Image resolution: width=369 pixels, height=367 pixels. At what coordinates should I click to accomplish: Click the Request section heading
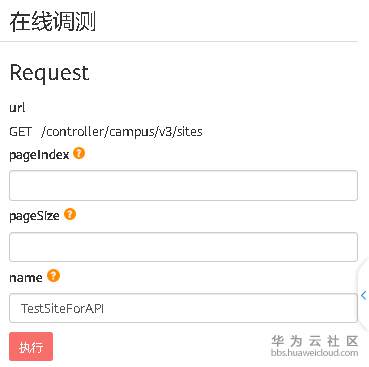(49, 73)
